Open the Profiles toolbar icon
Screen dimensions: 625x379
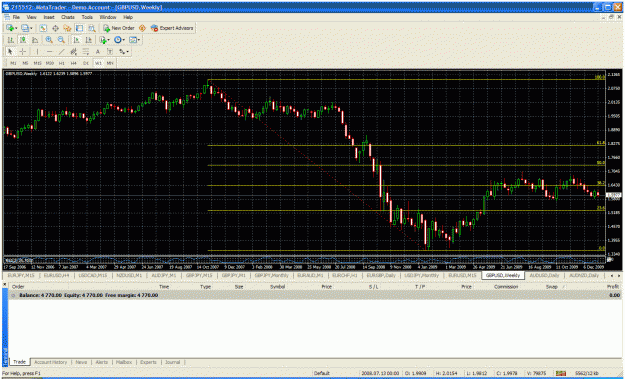(25, 28)
